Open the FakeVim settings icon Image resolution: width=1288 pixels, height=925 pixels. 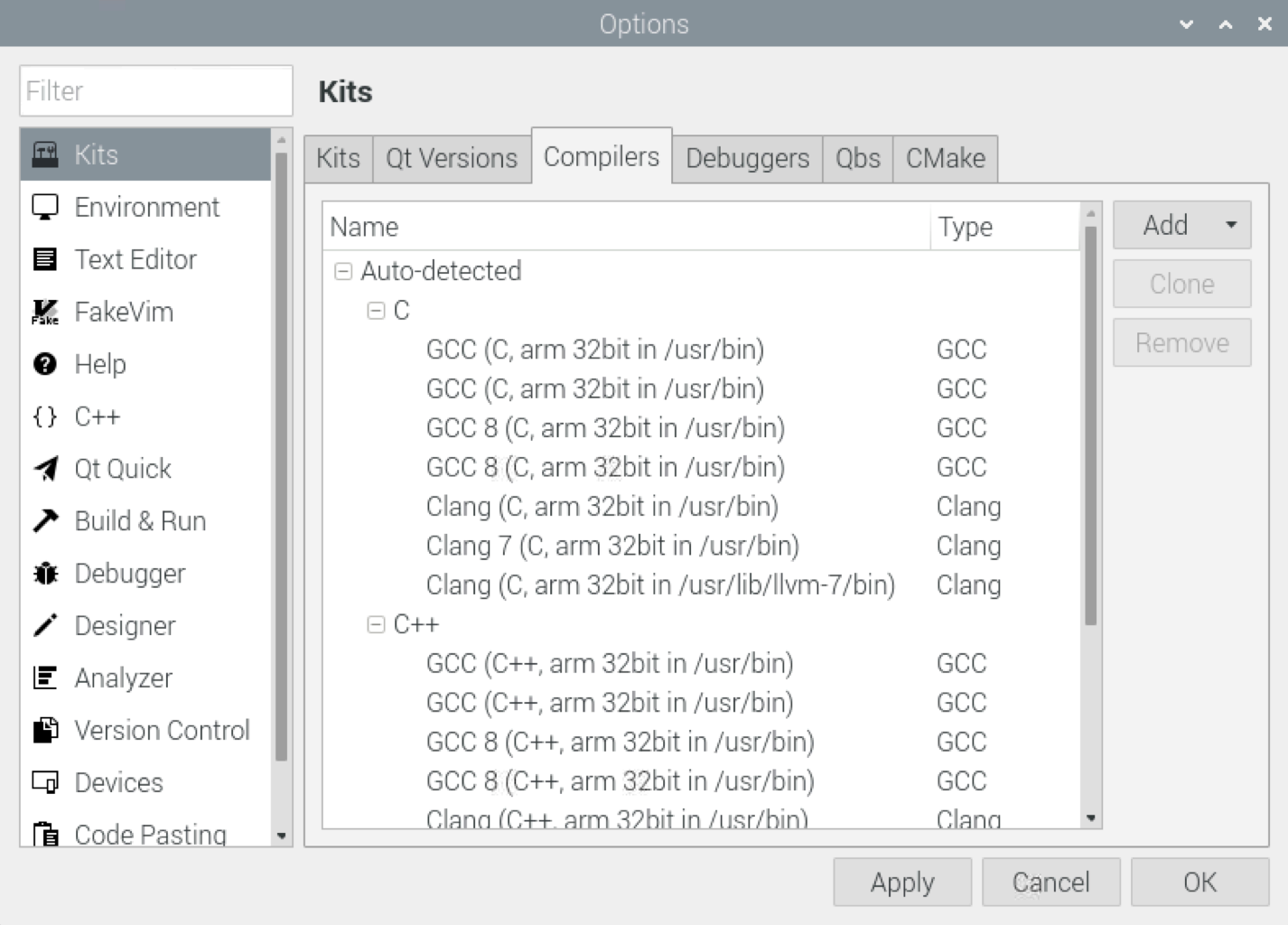(x=46, y=312)
